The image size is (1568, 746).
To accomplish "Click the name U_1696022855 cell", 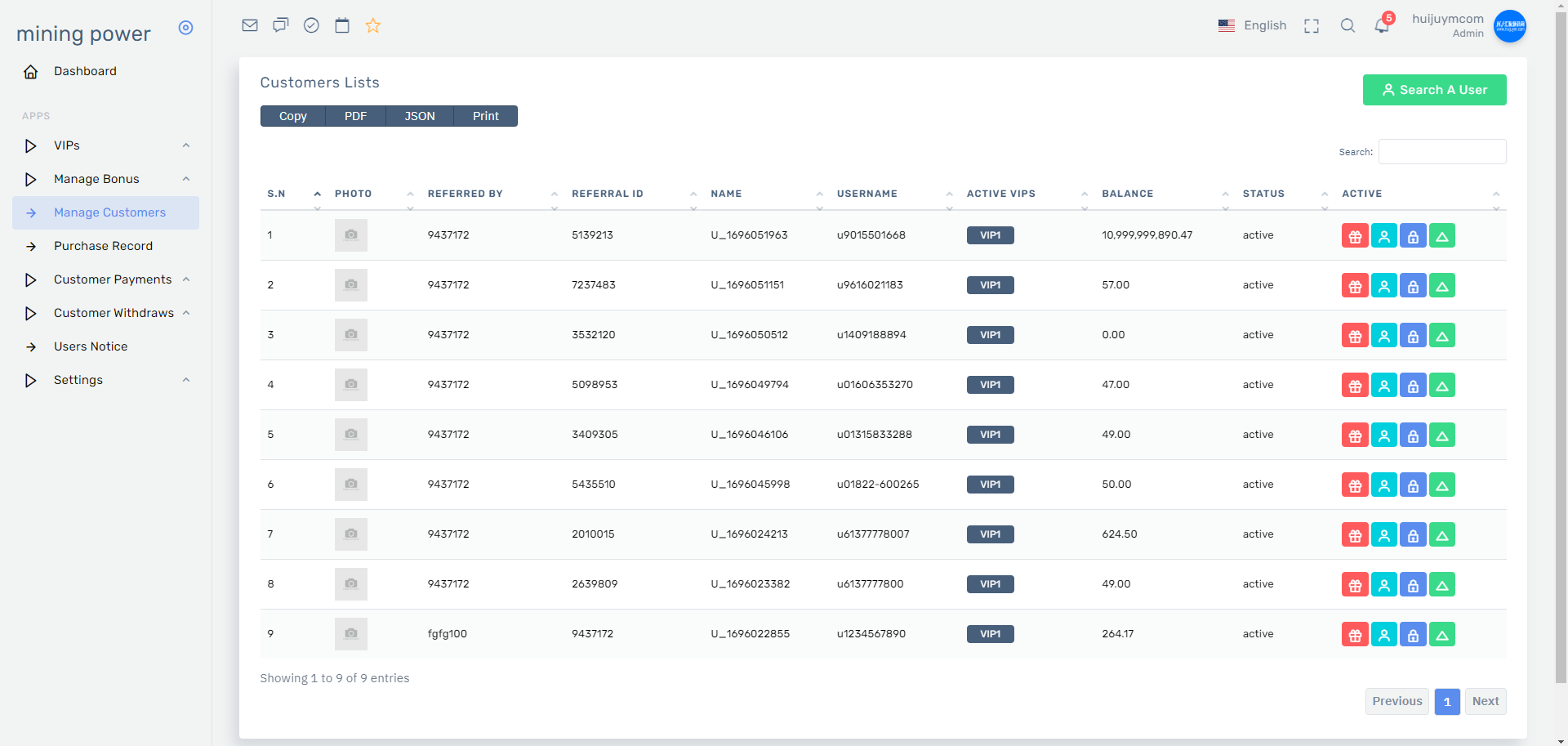I will click(750, 634).
